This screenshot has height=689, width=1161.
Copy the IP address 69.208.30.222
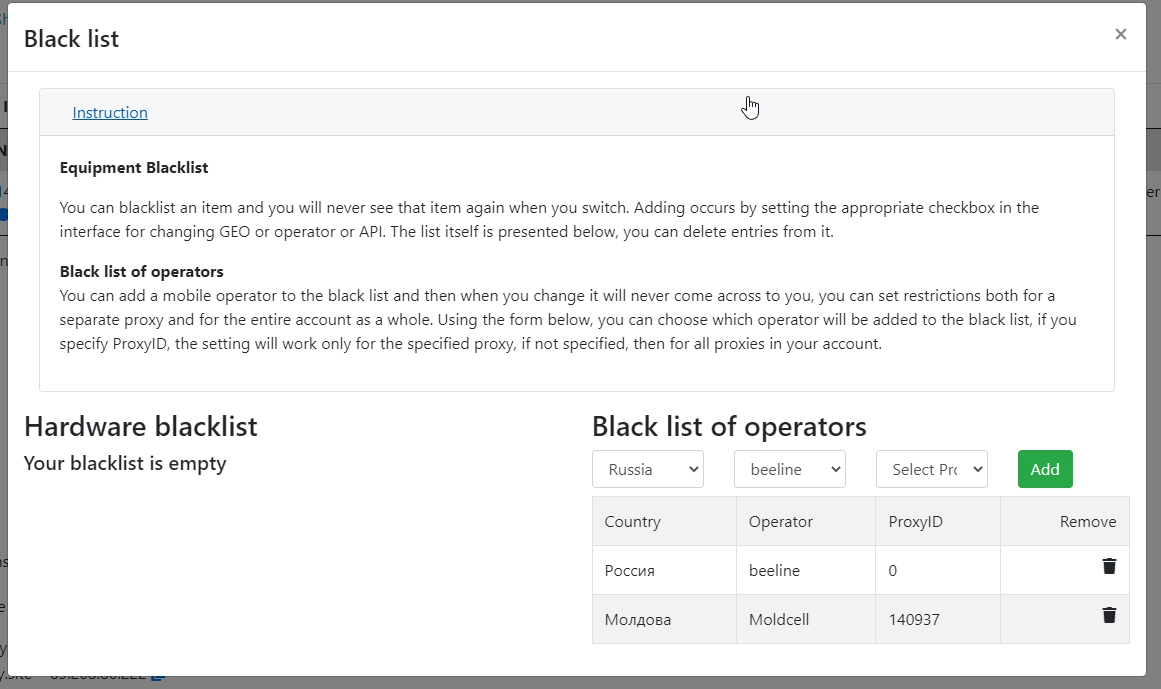coord(156,674)
